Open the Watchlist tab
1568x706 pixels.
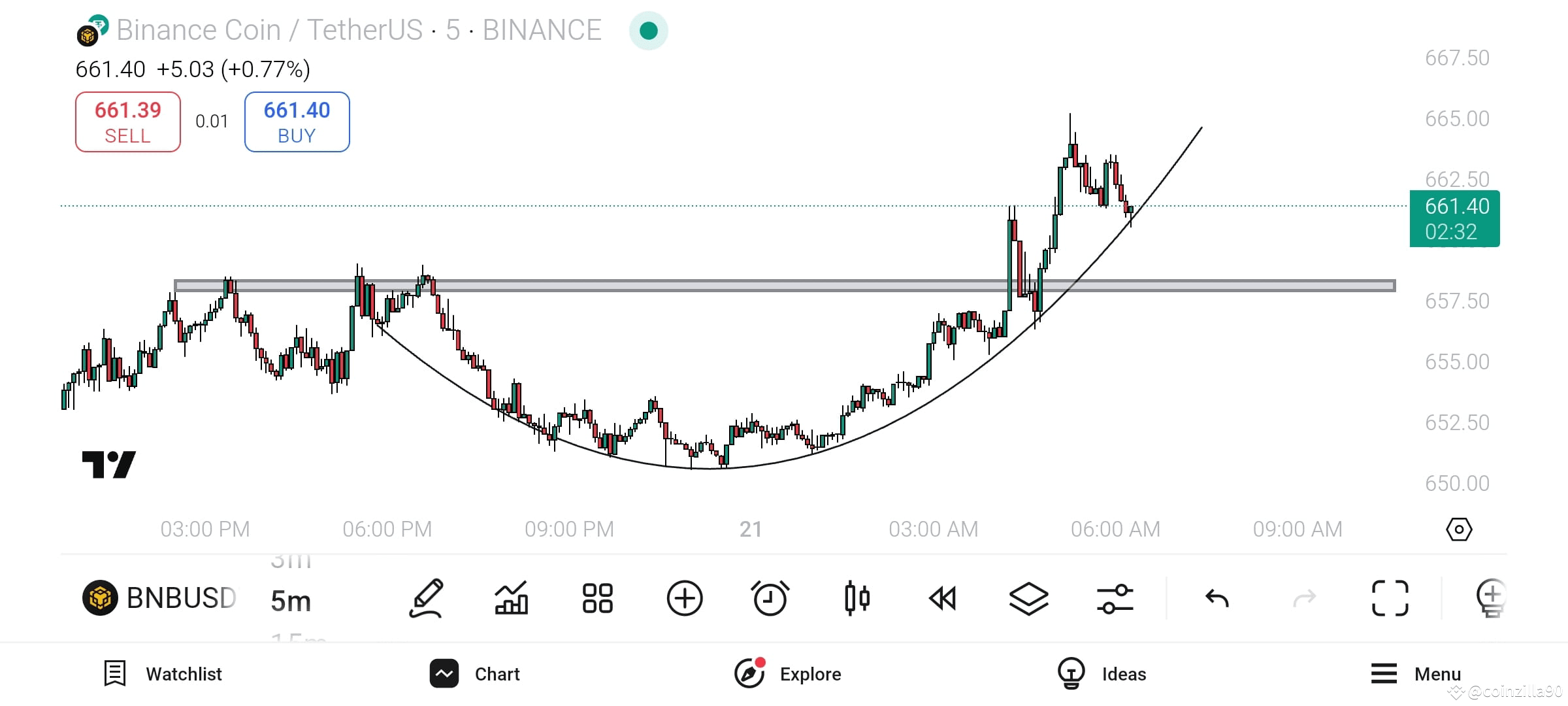(x=163, y=674)
